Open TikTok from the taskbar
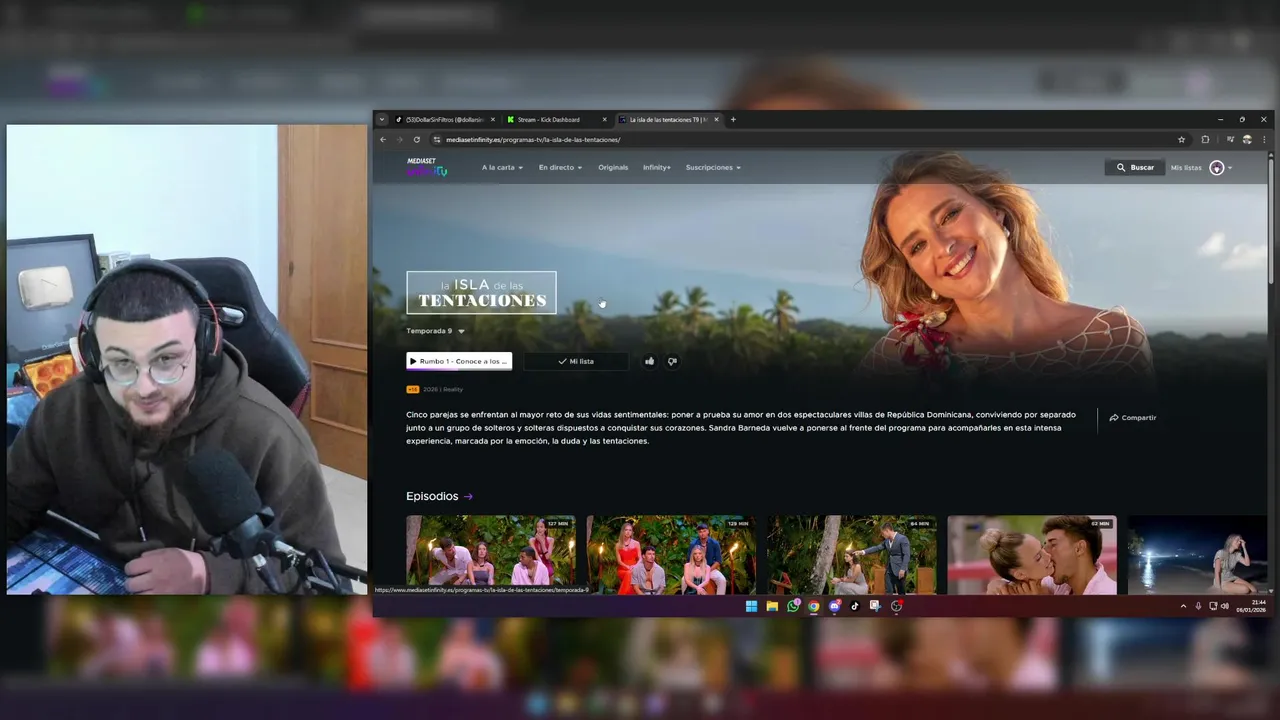 pyautogui.click(x=855, y=606)
